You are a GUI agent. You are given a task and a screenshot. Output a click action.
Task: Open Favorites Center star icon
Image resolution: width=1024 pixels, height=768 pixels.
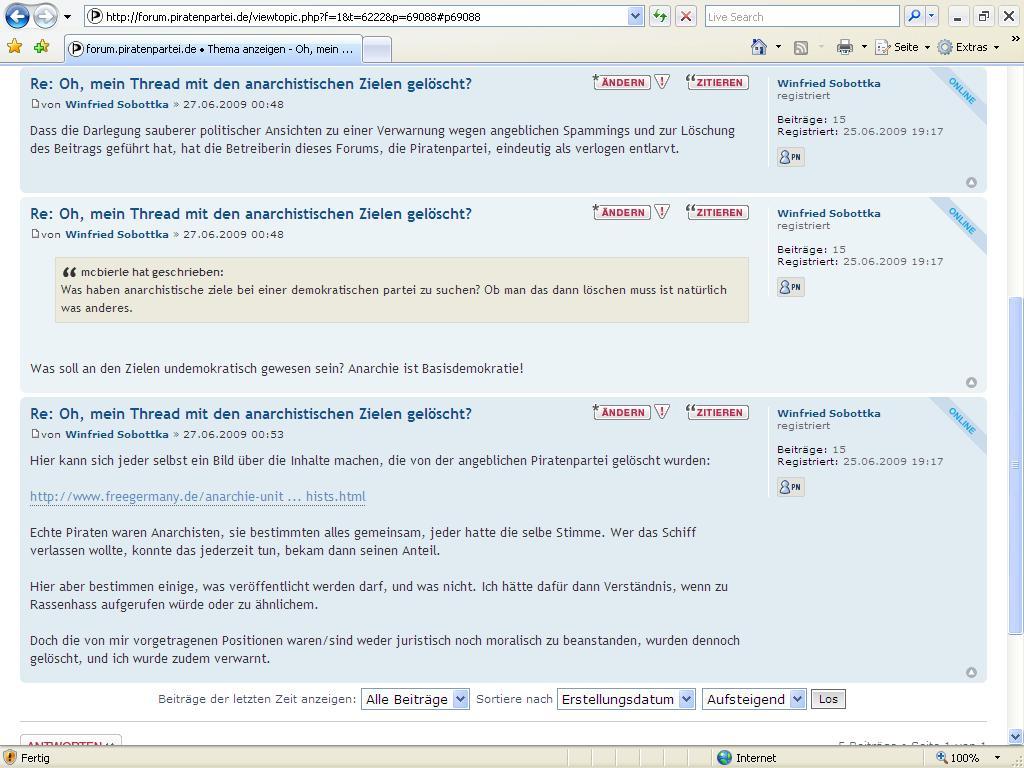point(14,46)
